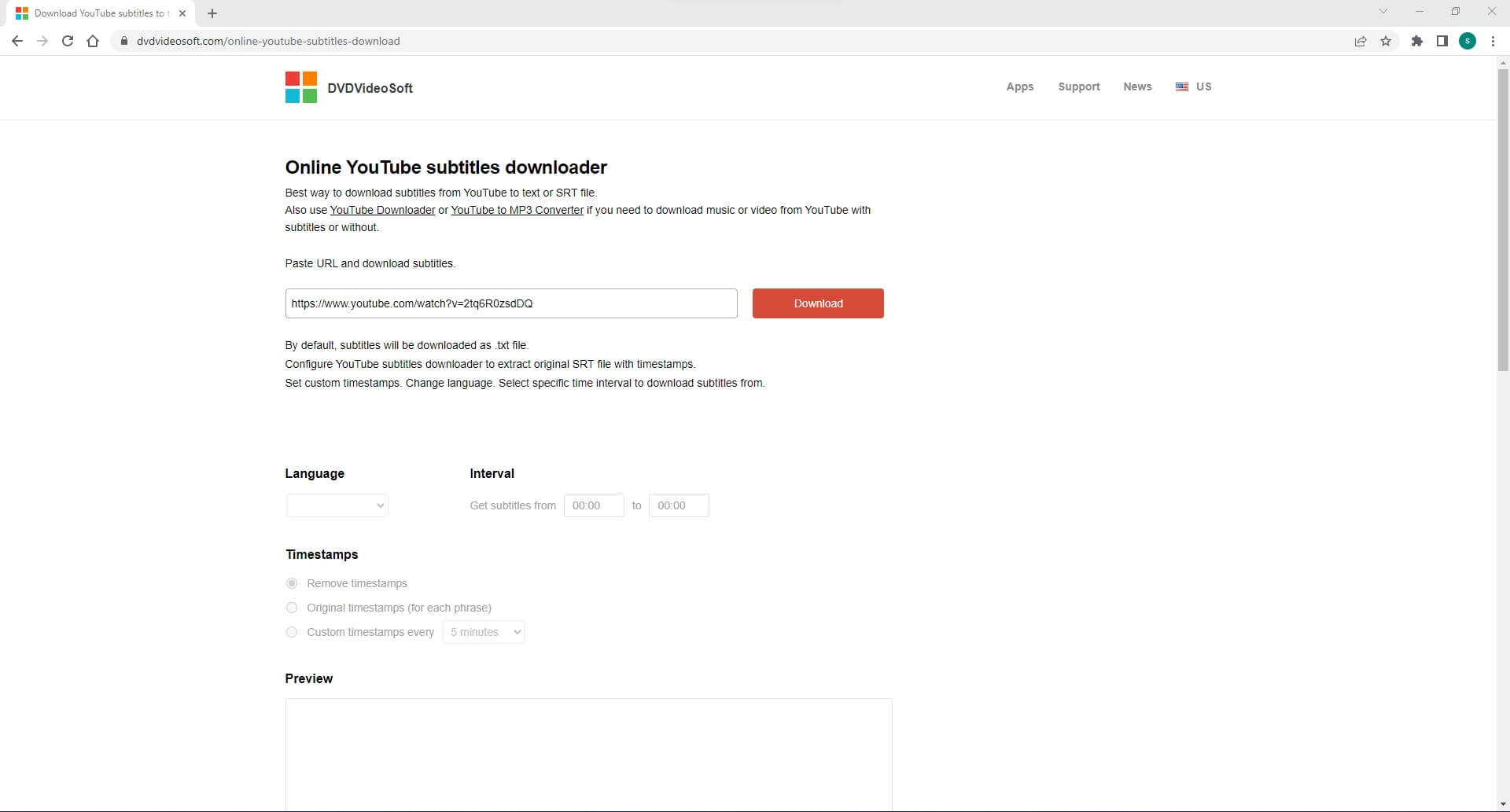The image size is (1510, 812).
Task: Bookmark this page with the star icon
Action: [1386, 41]
